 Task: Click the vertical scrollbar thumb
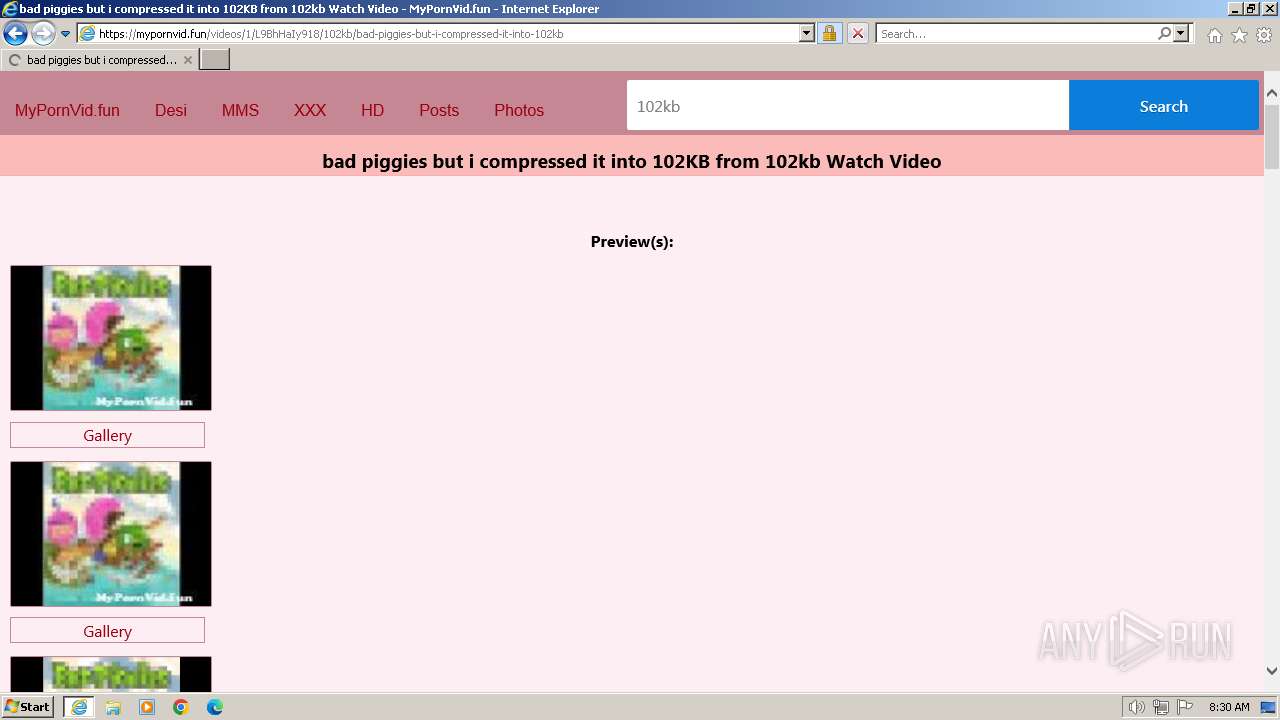[x=1272, y=137]
